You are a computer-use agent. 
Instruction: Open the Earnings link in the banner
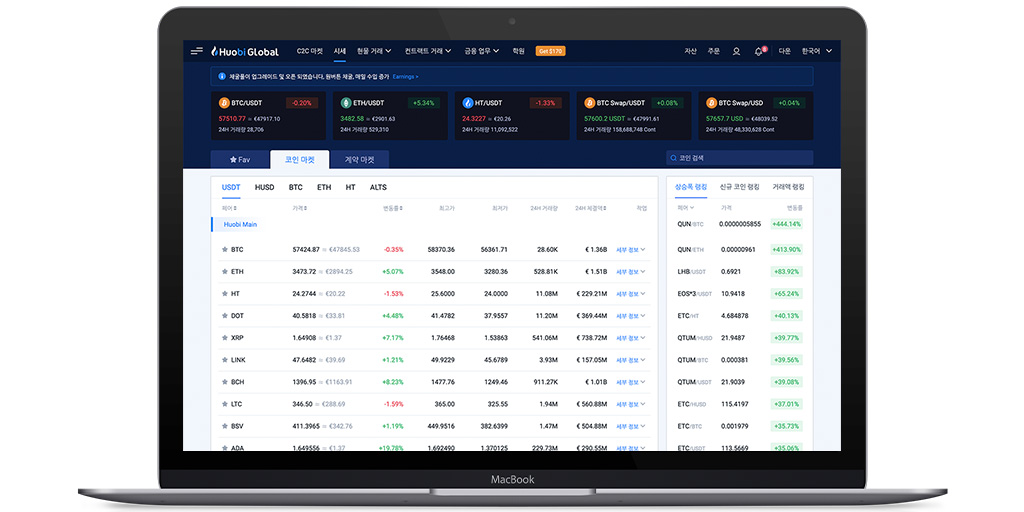pyautogui.click(x=406, y=76)
